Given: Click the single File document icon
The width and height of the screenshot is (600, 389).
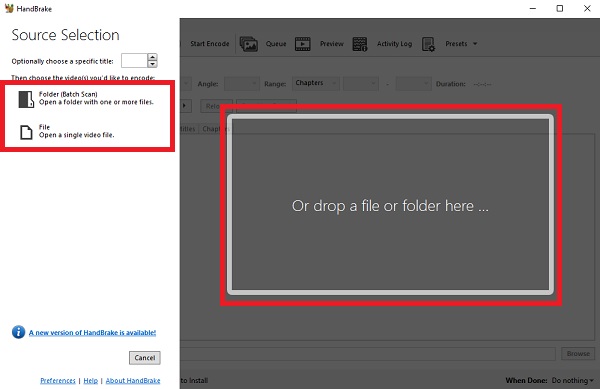Looking at the screenshot, I should pos(26,132).
